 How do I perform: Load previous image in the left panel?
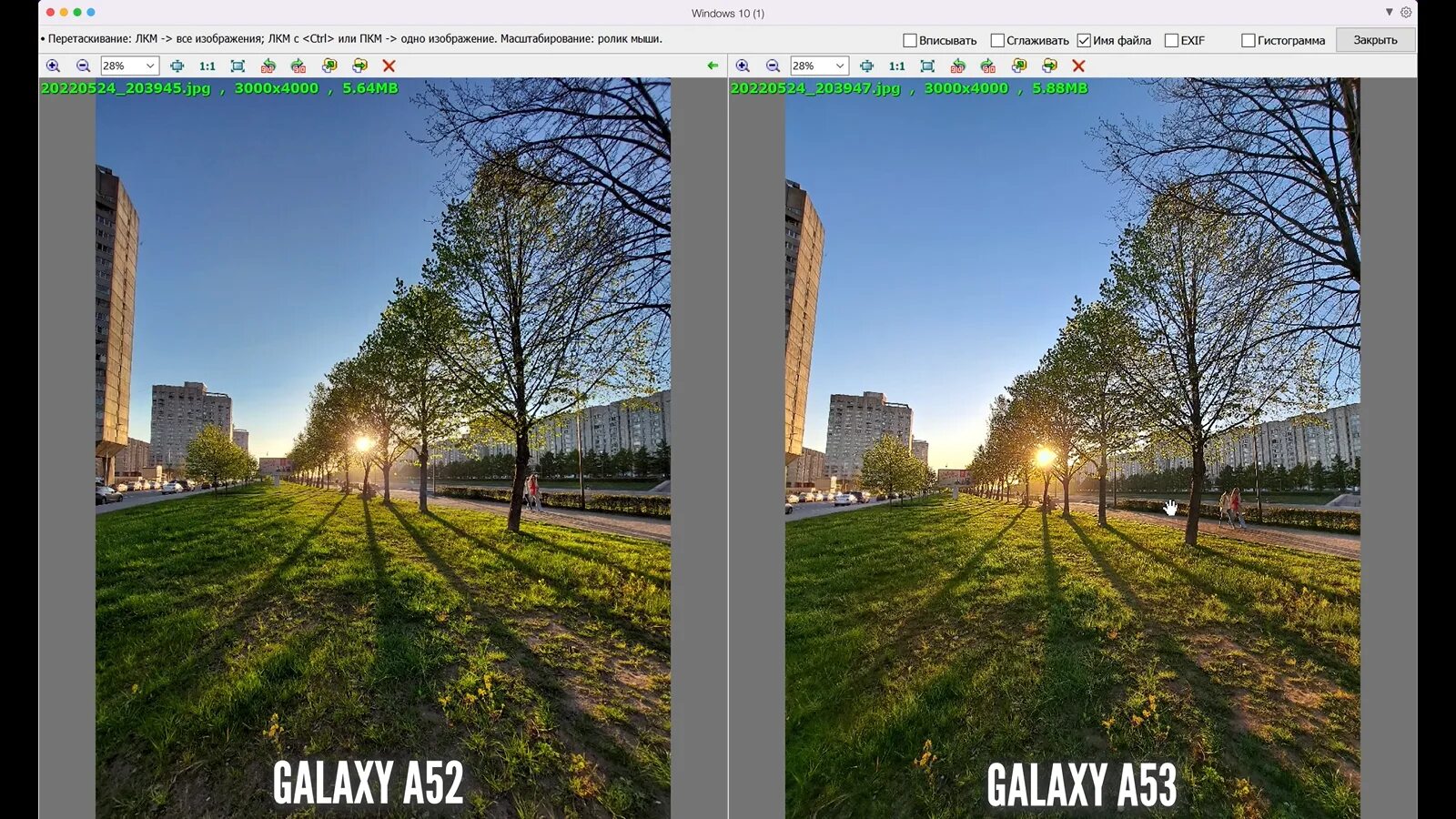(329, 66)
